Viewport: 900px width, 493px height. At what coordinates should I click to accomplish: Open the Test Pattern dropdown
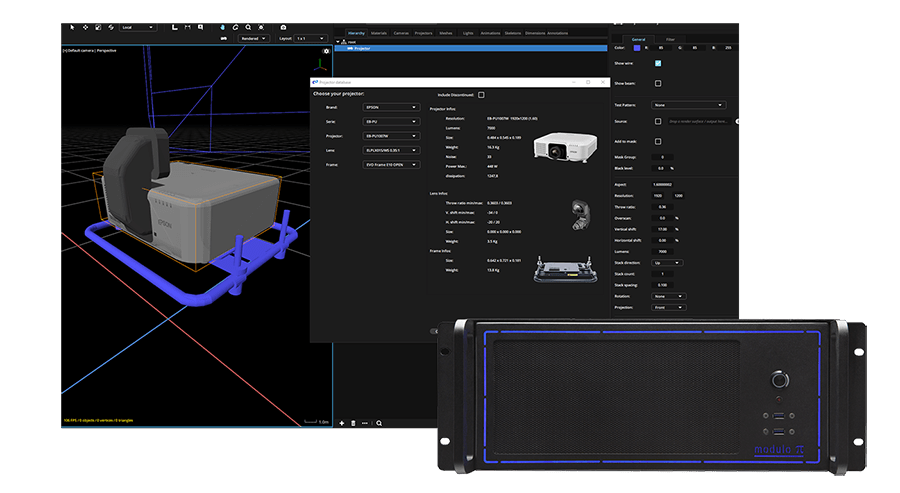click(689, 105)
